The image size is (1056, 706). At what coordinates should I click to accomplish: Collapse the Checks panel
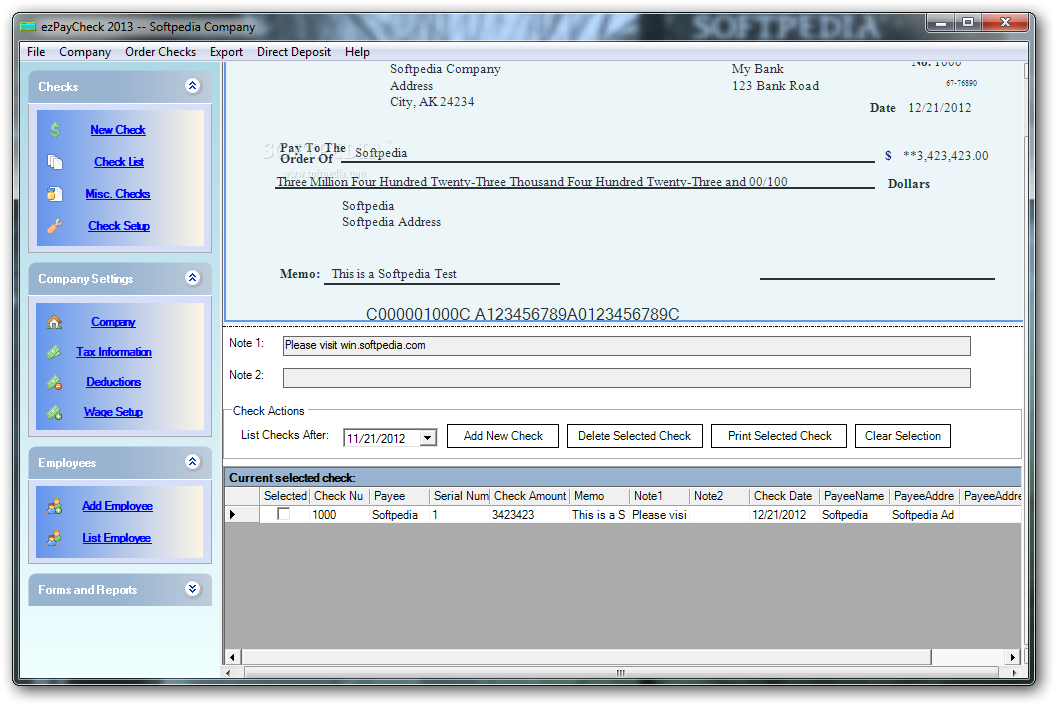pyautogui.click(x=193, y=86)
